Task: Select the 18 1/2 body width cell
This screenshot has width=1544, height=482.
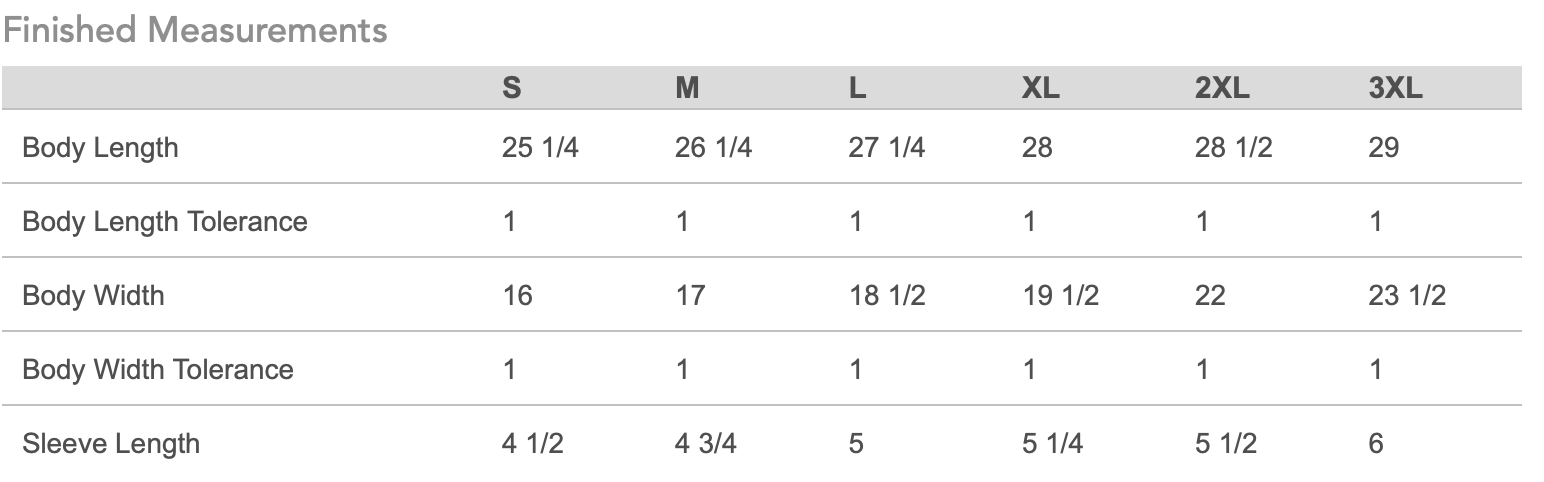Action: [x=886, y=295]
